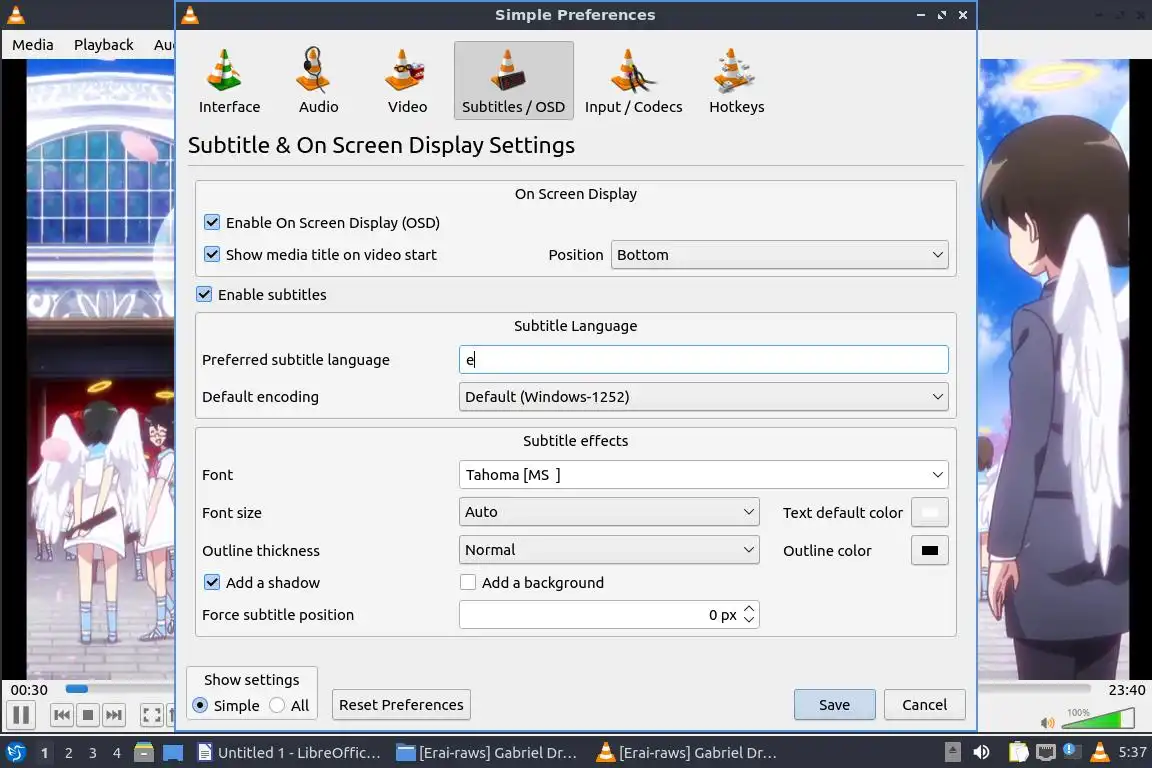Switch to the LibreOffice Untitled 1 taskbar entry
The image size is (1152, 768).
(x=289, y=753)
